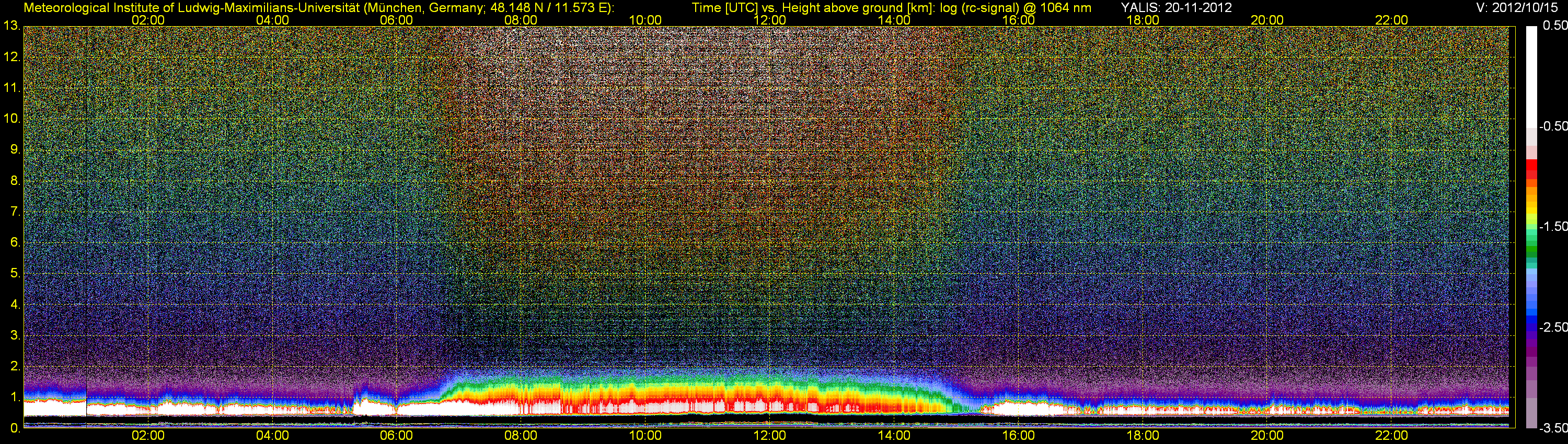1568x444 pixels.
Task: Click "02:00" on the lower time axis
Action: 148,436
